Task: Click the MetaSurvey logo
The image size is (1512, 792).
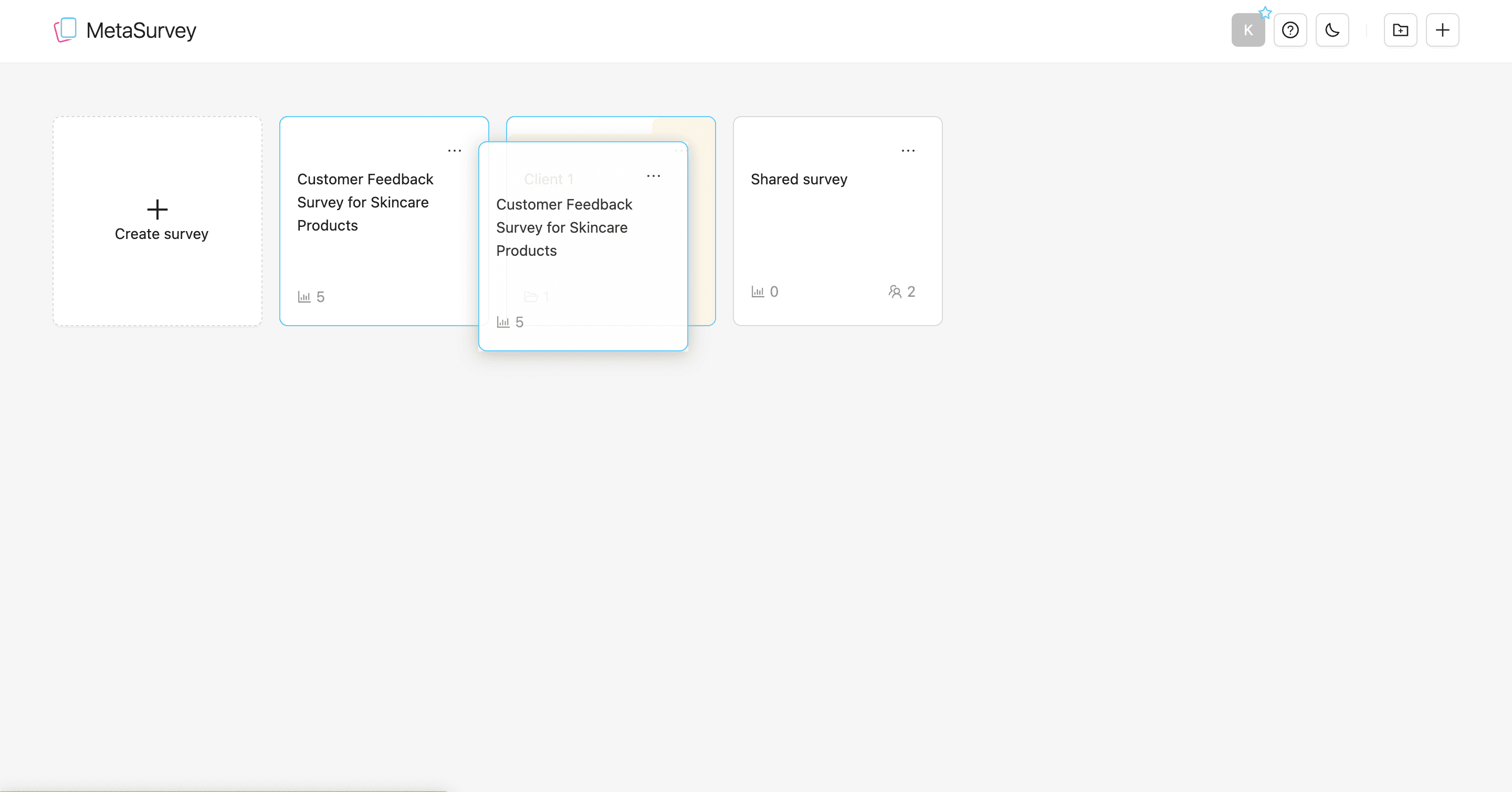Action: (x=125, y=30)
